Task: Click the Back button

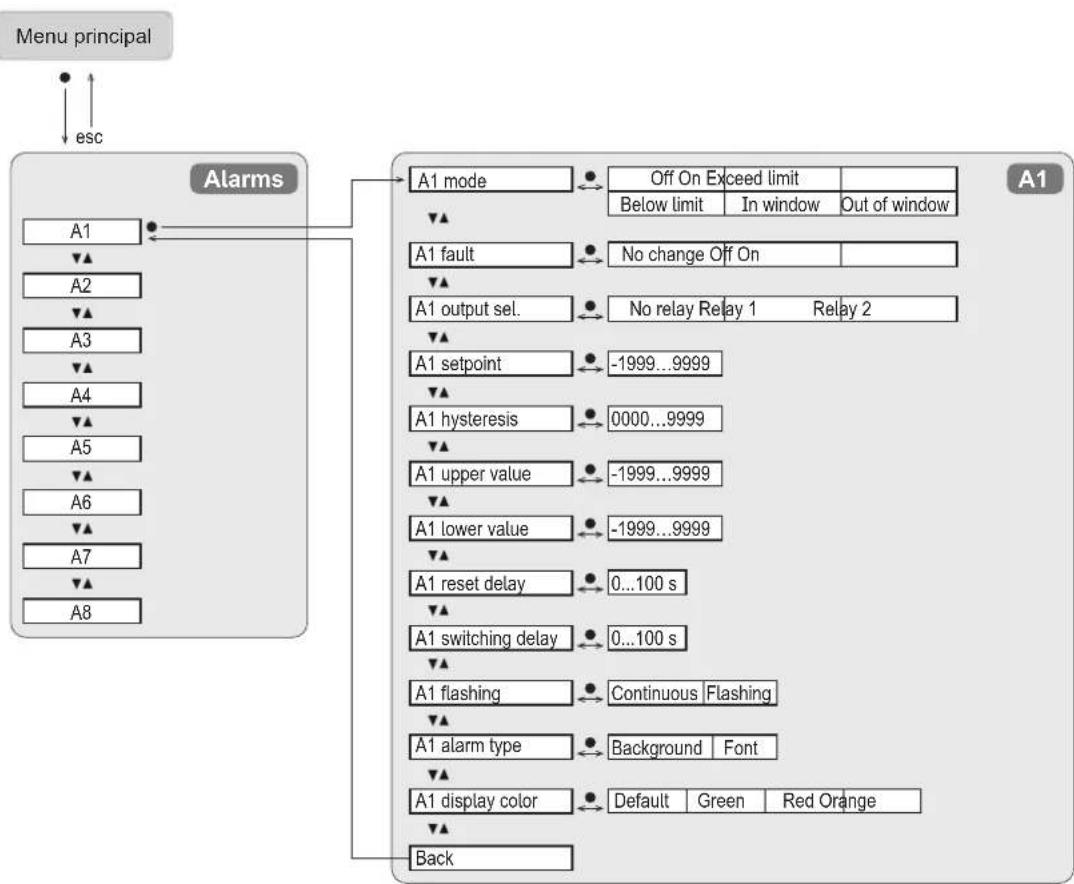Action: 490,860
